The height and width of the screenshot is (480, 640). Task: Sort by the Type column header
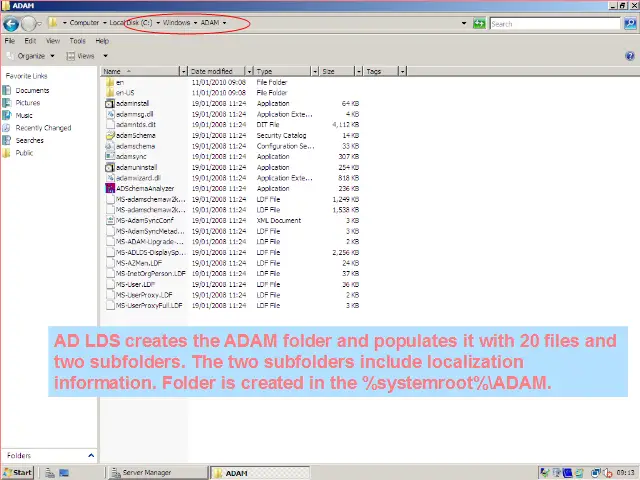coord(283,71)
